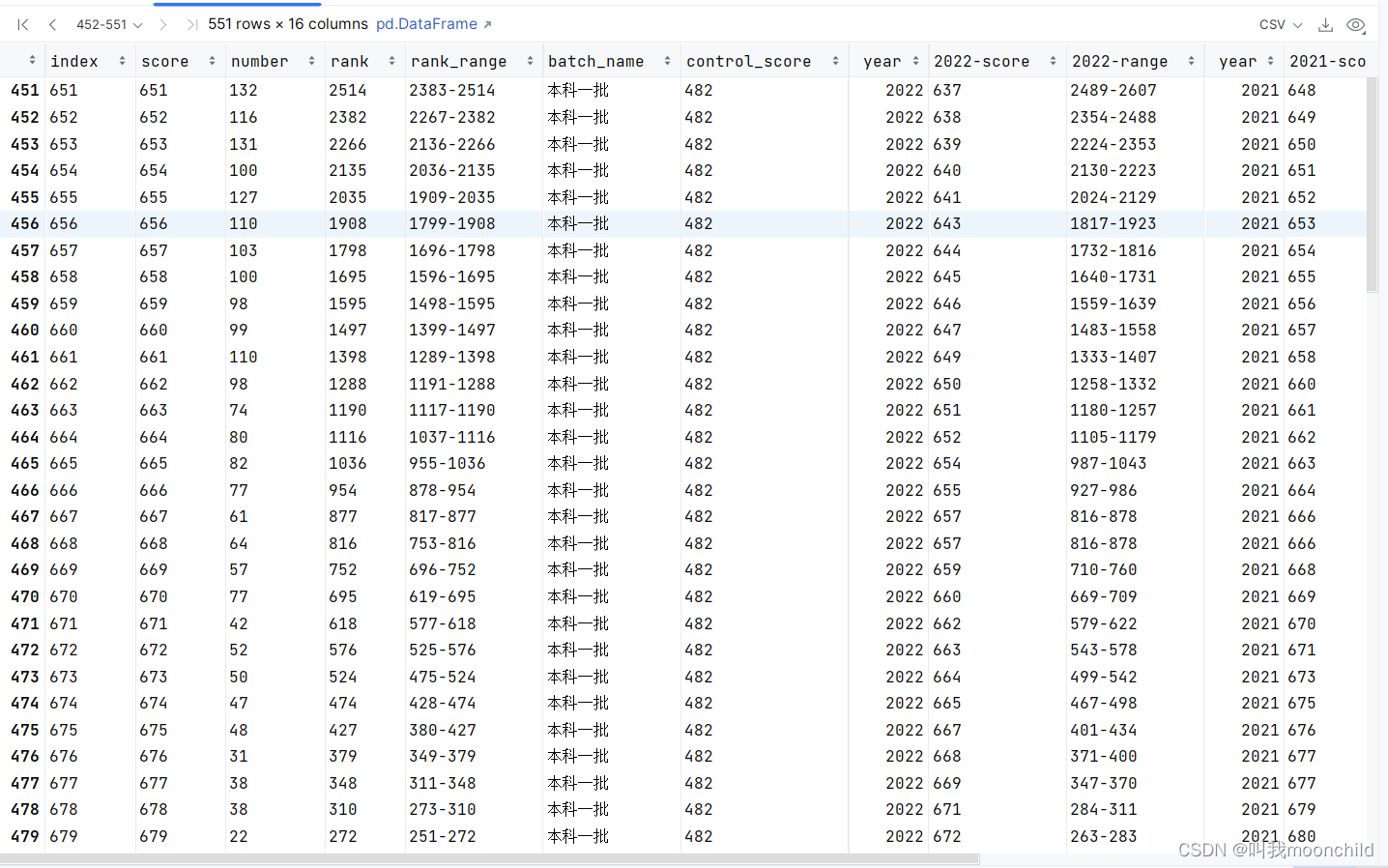Select the 2021-sco column header
The height and width of the screenshot is (868, 1388).
click(x=1328, y=61)
